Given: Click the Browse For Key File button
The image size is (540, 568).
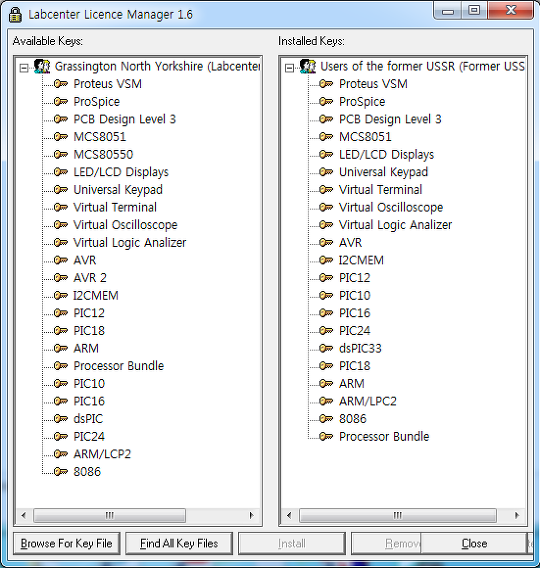Looking at the screenshot, I should pyautogui.click(x=67, y=543).
